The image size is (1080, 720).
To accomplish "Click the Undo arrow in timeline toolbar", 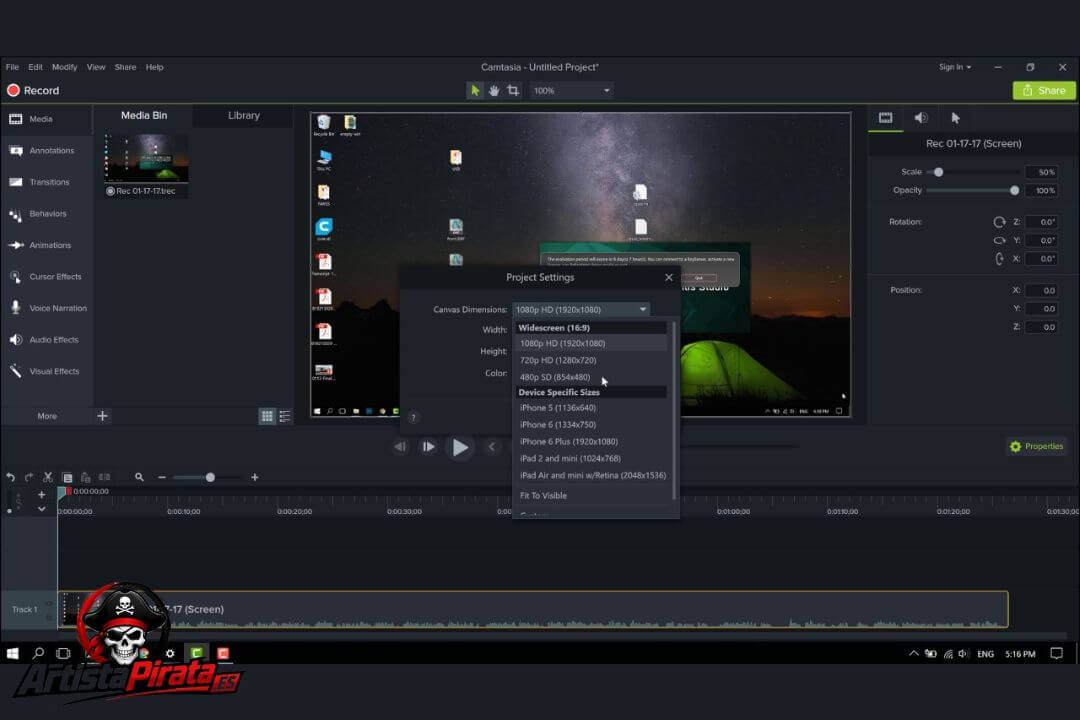I will 10,477.
